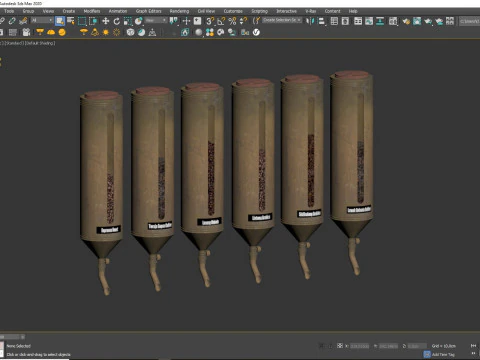
Task: Open Edit Named Selection Sets
Action: click(256, 21)
